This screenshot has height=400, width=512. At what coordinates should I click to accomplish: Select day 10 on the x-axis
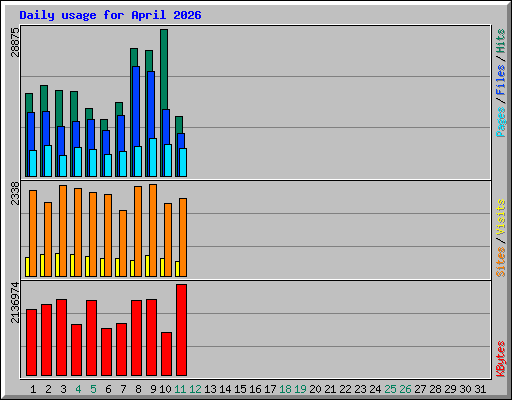click(x=165, y=389)
